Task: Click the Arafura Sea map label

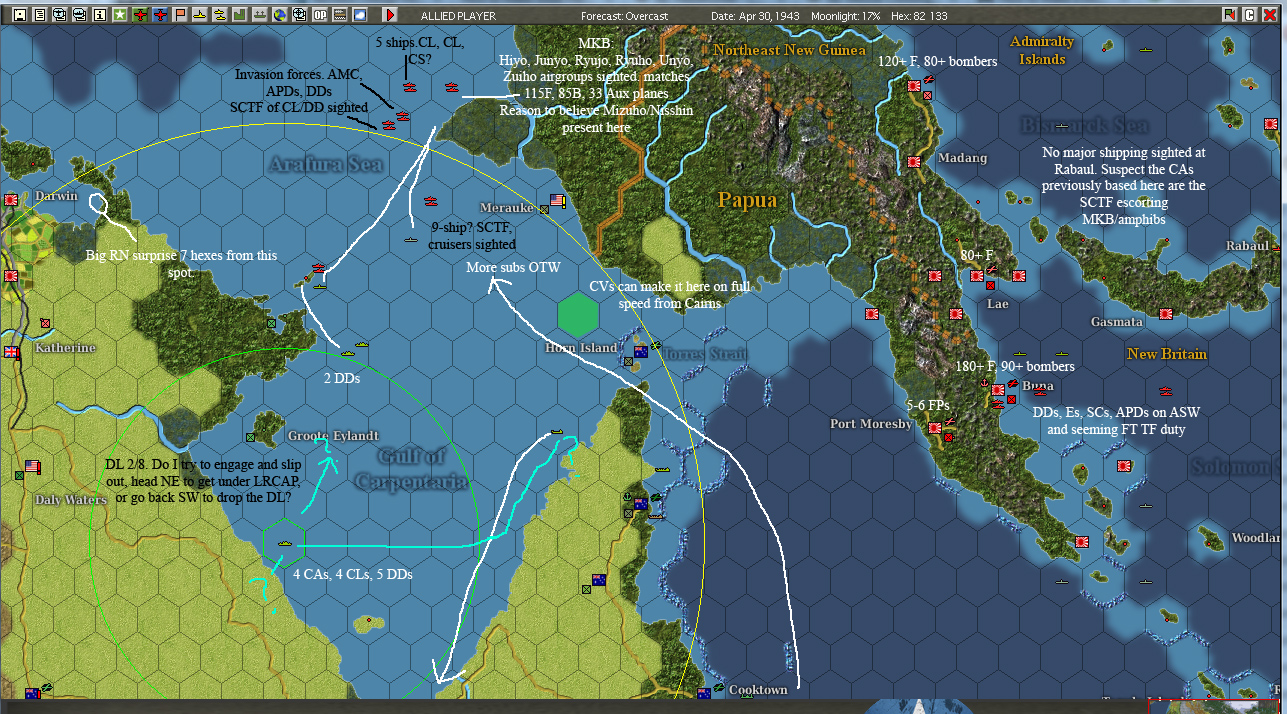Action: 326,164
